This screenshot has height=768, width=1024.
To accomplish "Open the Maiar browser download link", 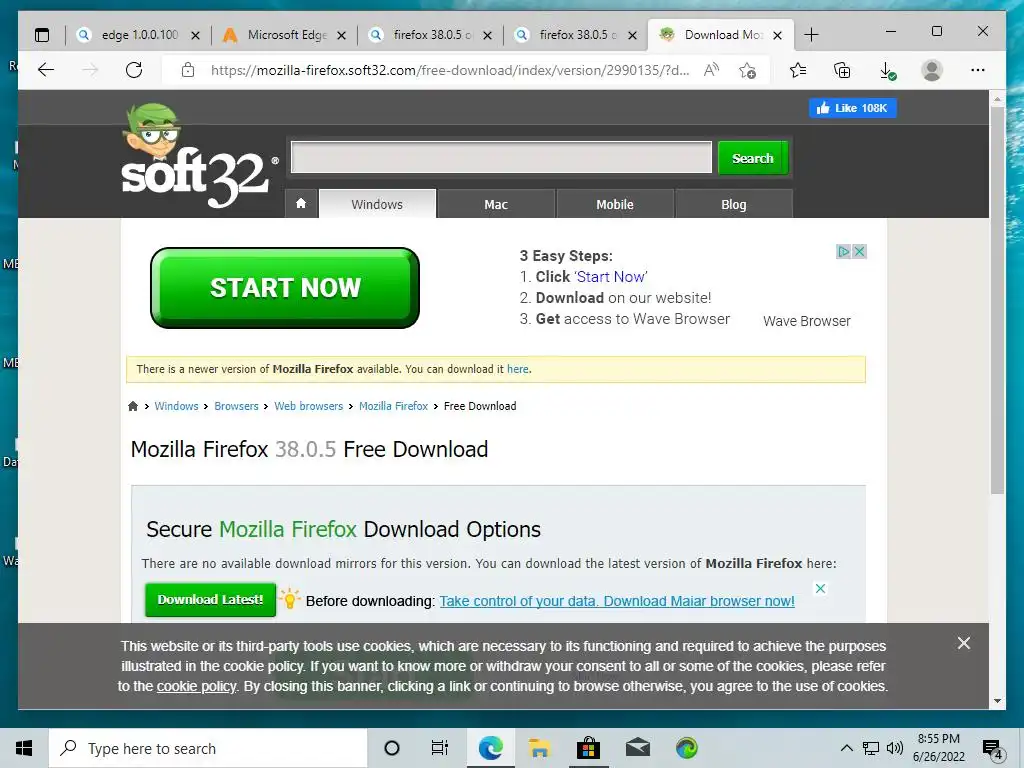I will (617, 601).
